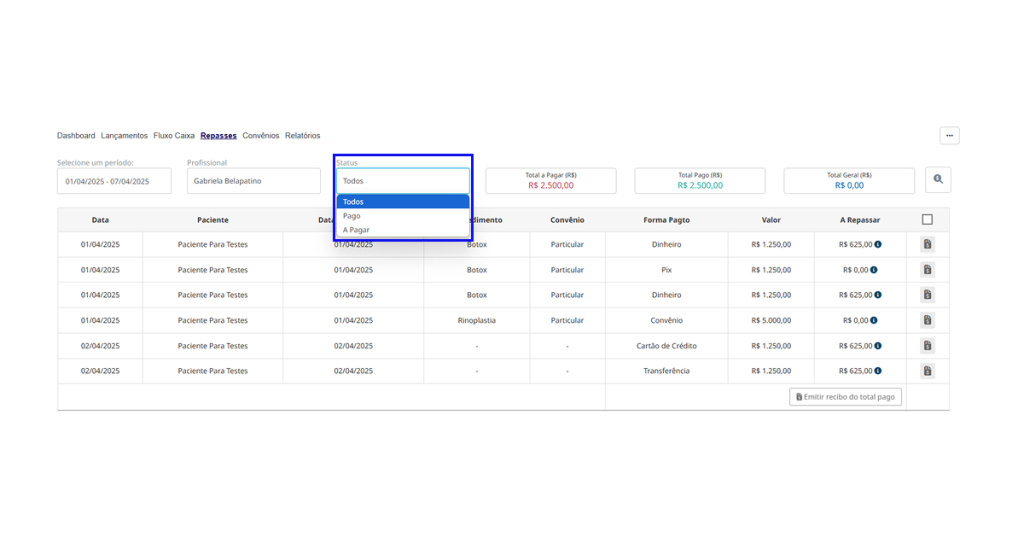Switch to Fluxo Caixa tab
This screenshot has width=1024, height=538.
point(174,136)
